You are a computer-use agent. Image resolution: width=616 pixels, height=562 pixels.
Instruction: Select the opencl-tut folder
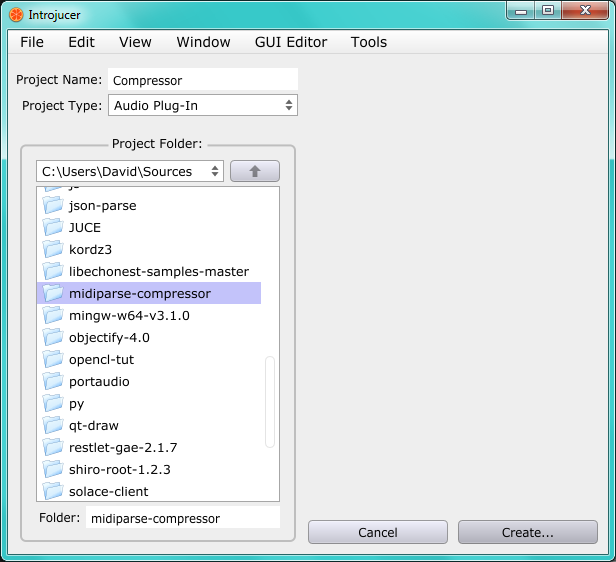(149, 359)
